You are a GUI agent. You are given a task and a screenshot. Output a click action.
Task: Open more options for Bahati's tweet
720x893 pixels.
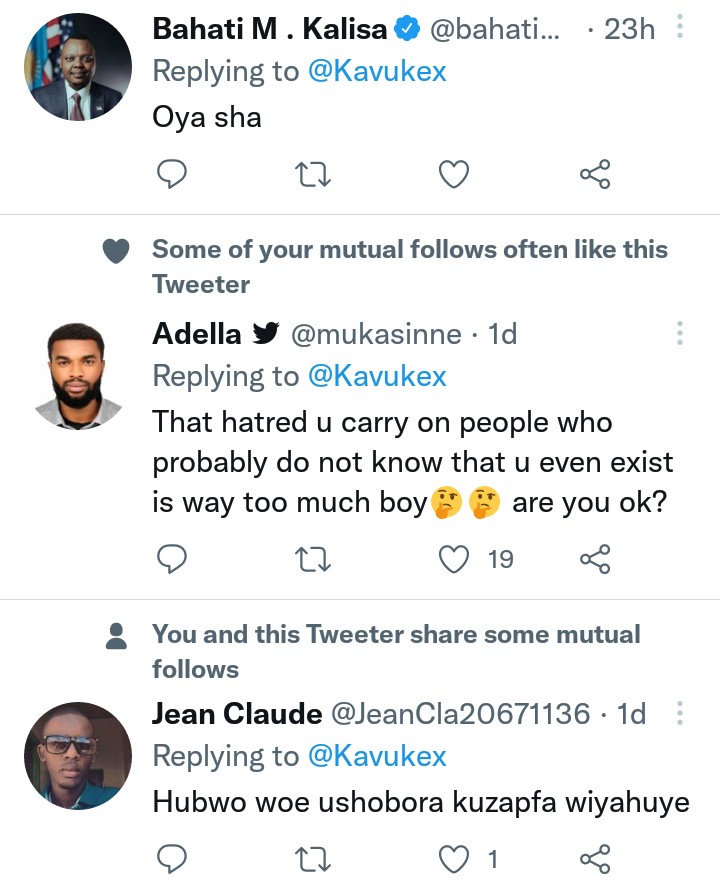coord(680,28)
